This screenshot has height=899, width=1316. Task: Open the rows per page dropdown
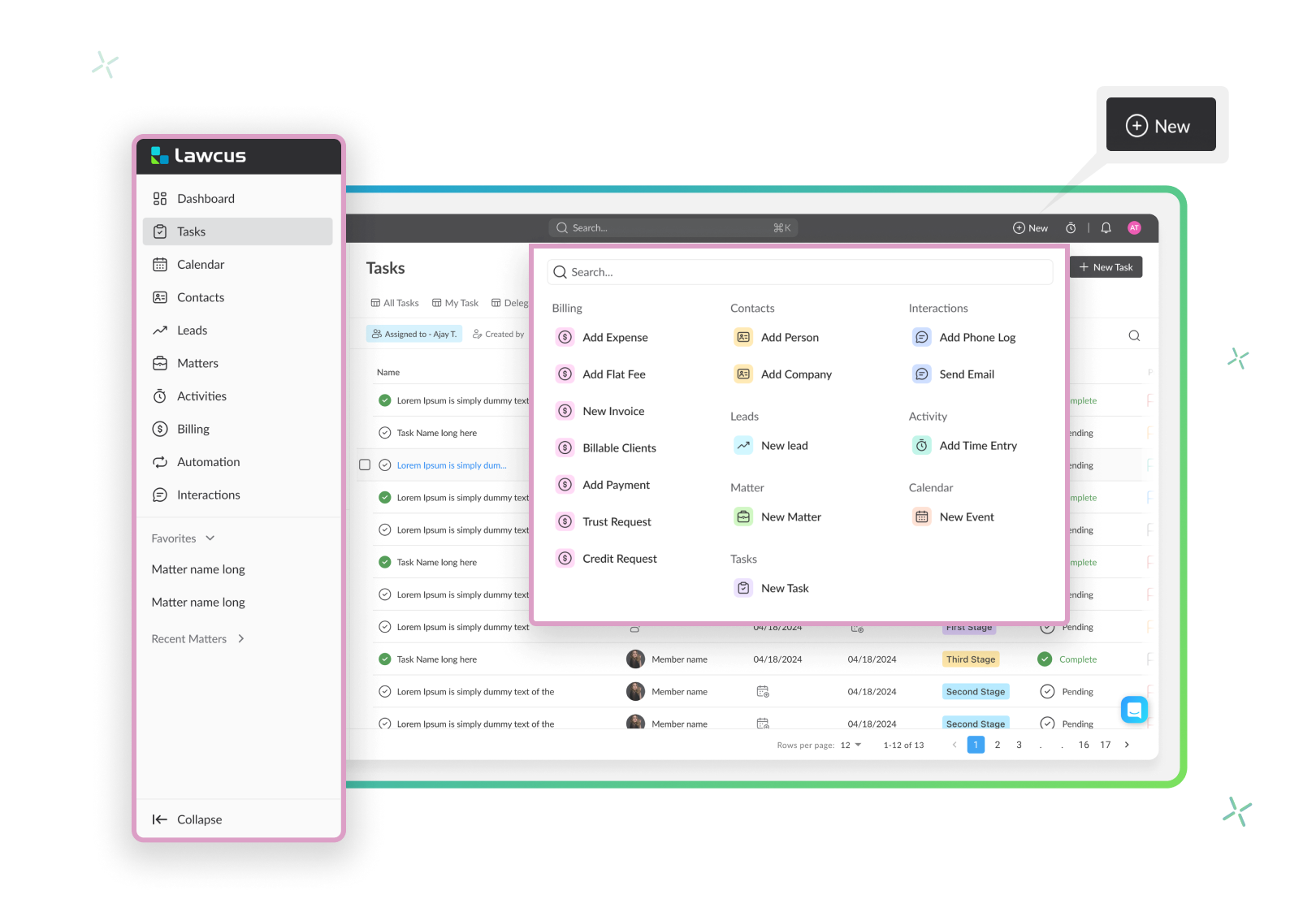pos(851,745)
